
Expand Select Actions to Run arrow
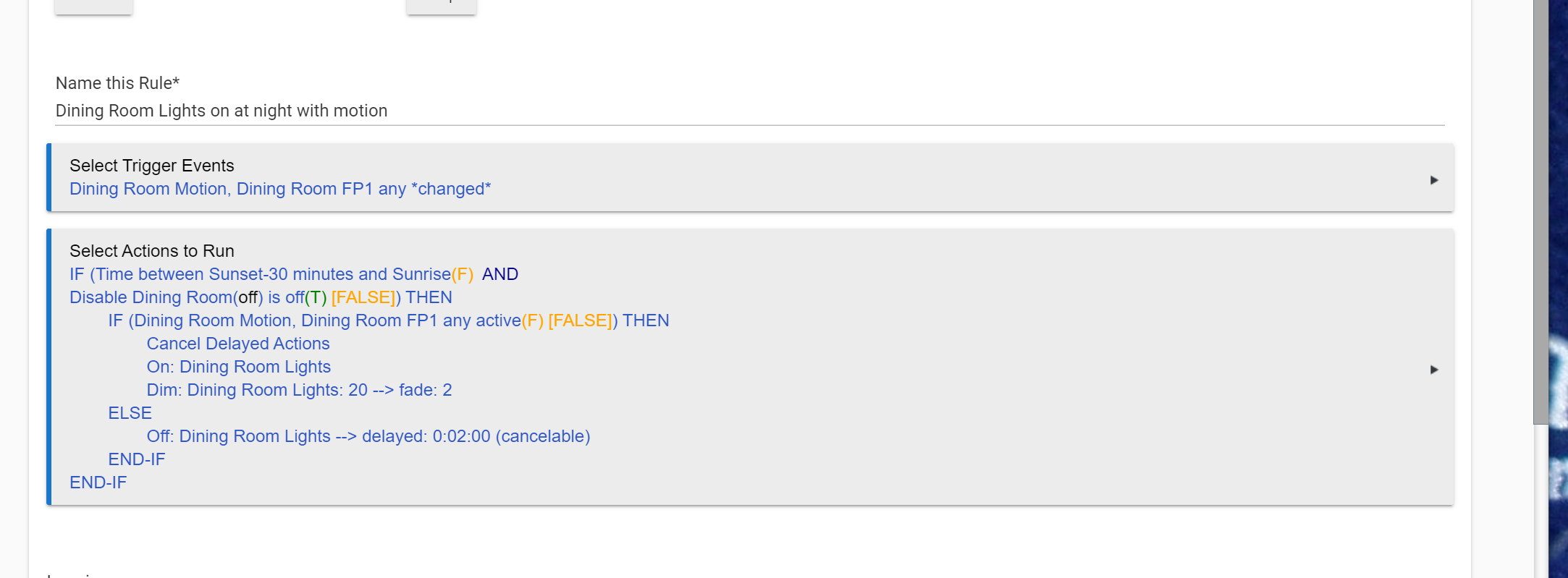[x=1433, y=370]
